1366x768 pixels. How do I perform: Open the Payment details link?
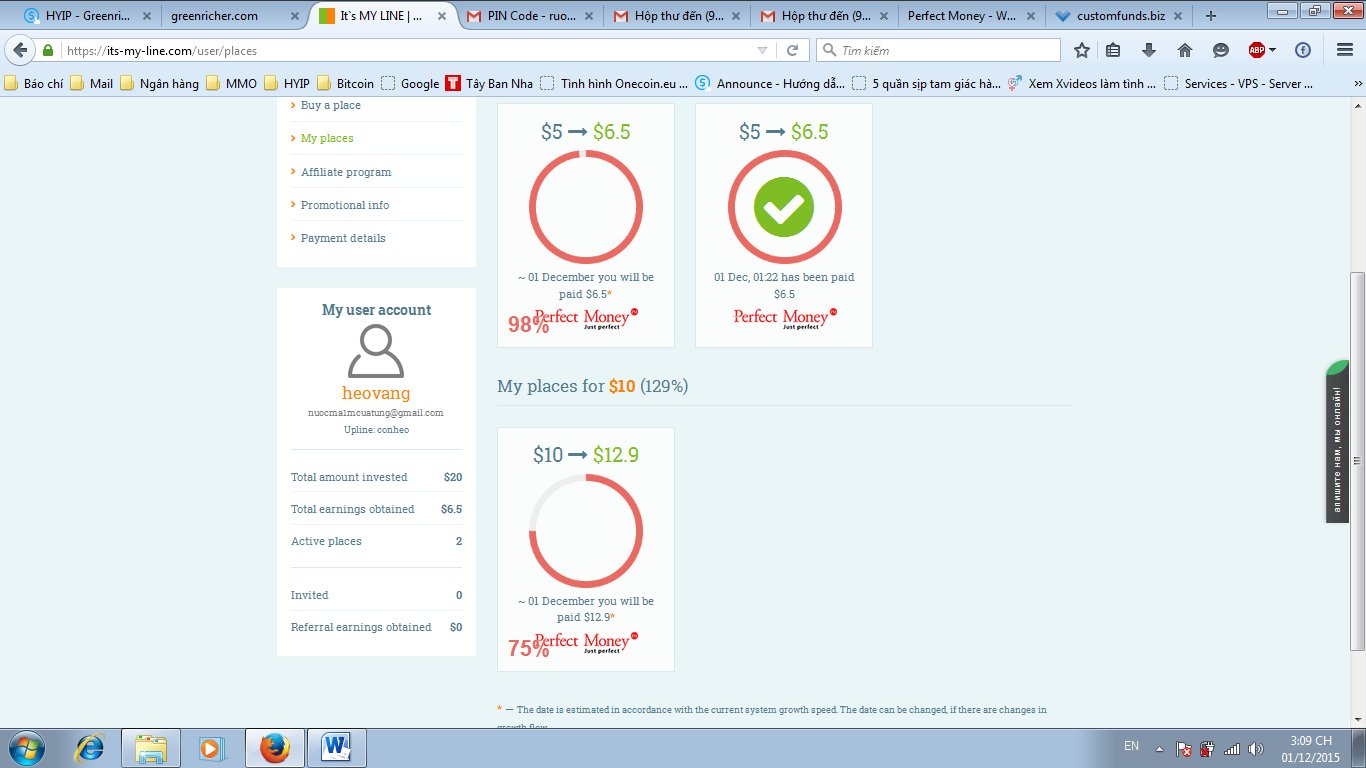(343, 238)
